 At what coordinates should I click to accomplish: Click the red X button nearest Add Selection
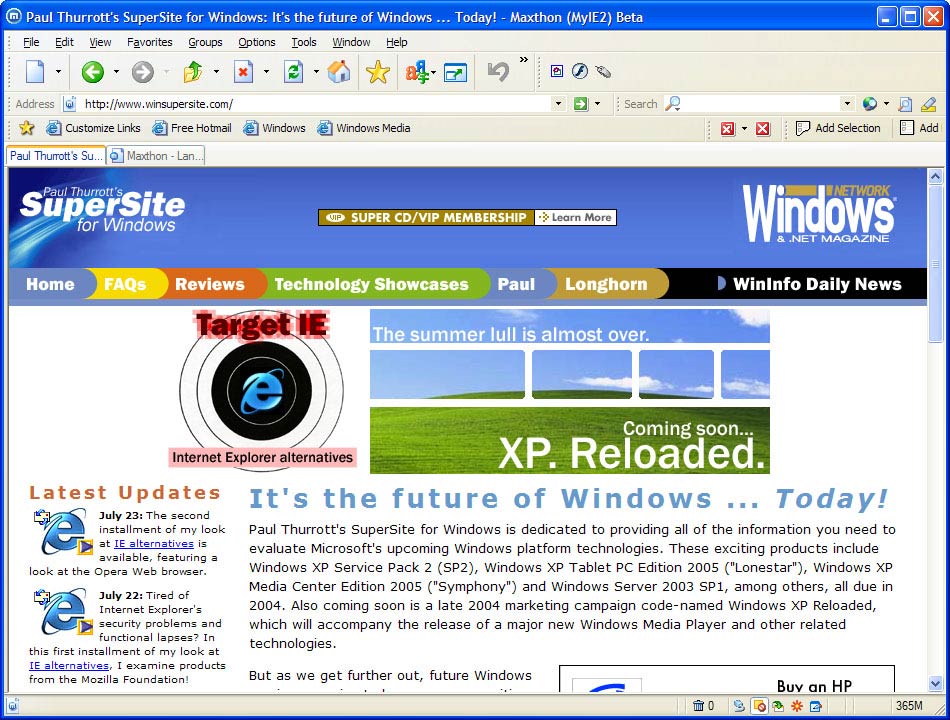click(763, 128)
